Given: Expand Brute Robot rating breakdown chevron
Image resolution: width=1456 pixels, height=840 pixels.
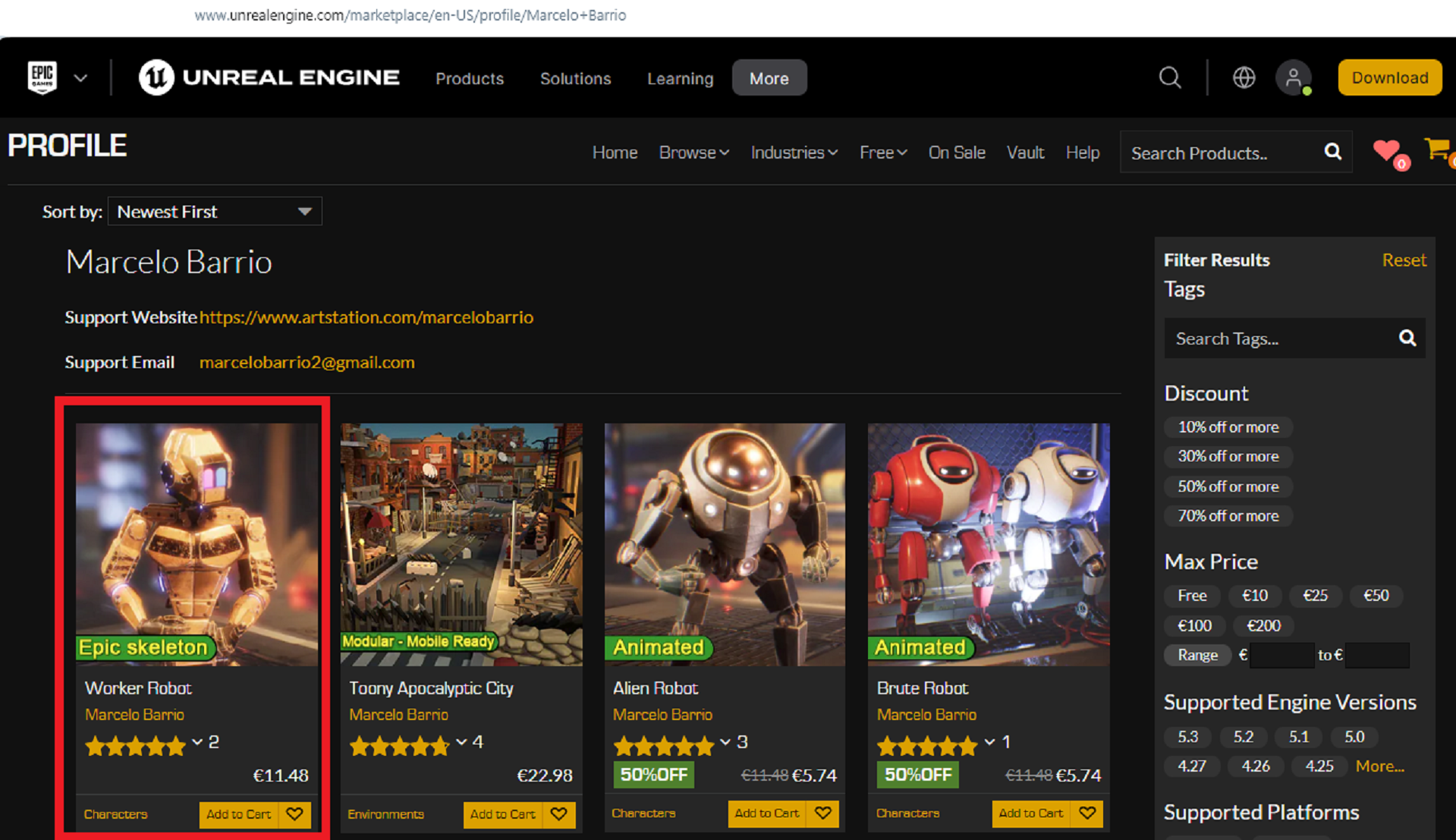Looking at the screenshot, I should (x=989, y=742).
